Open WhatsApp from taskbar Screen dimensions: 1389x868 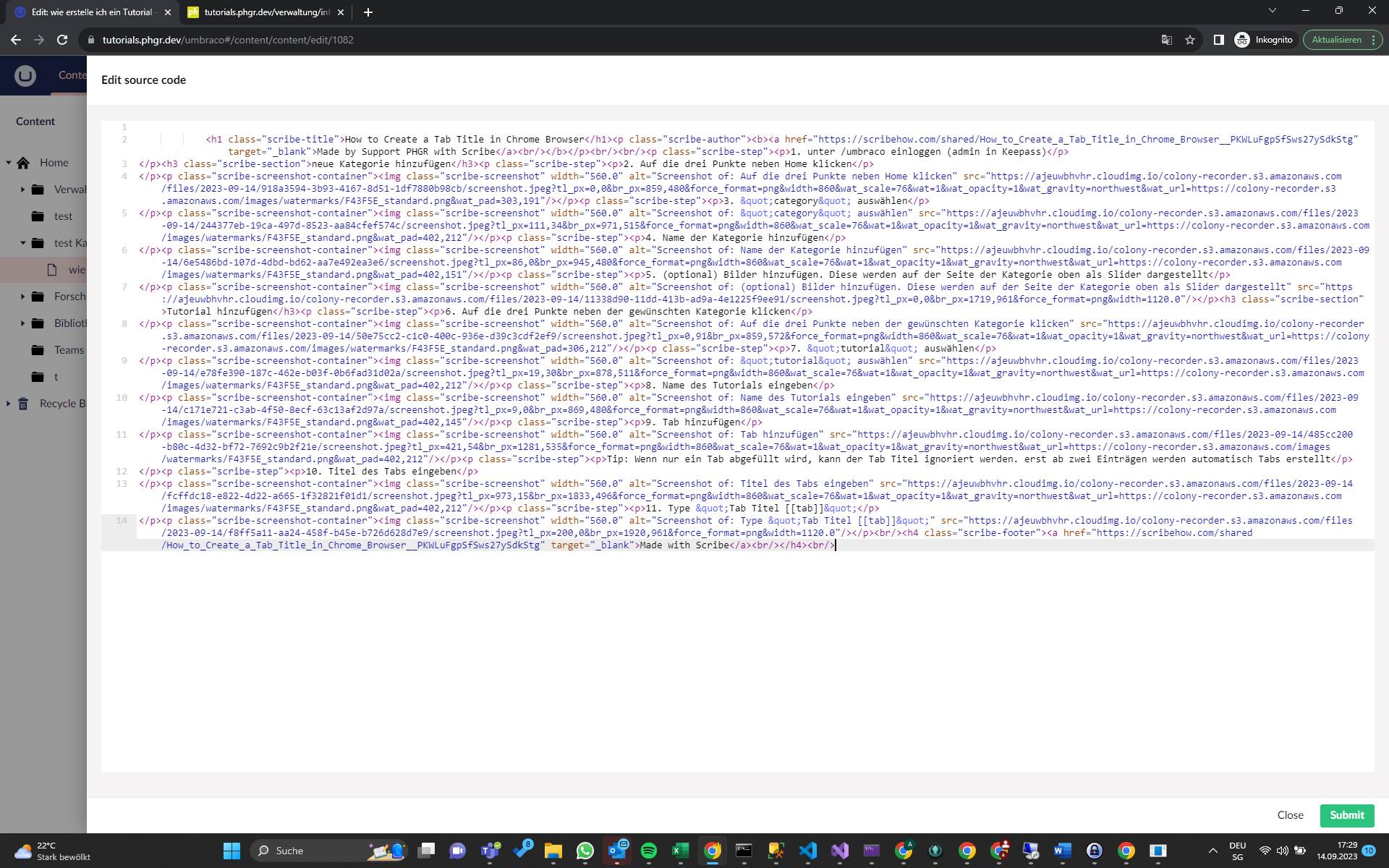pos(585,851)
